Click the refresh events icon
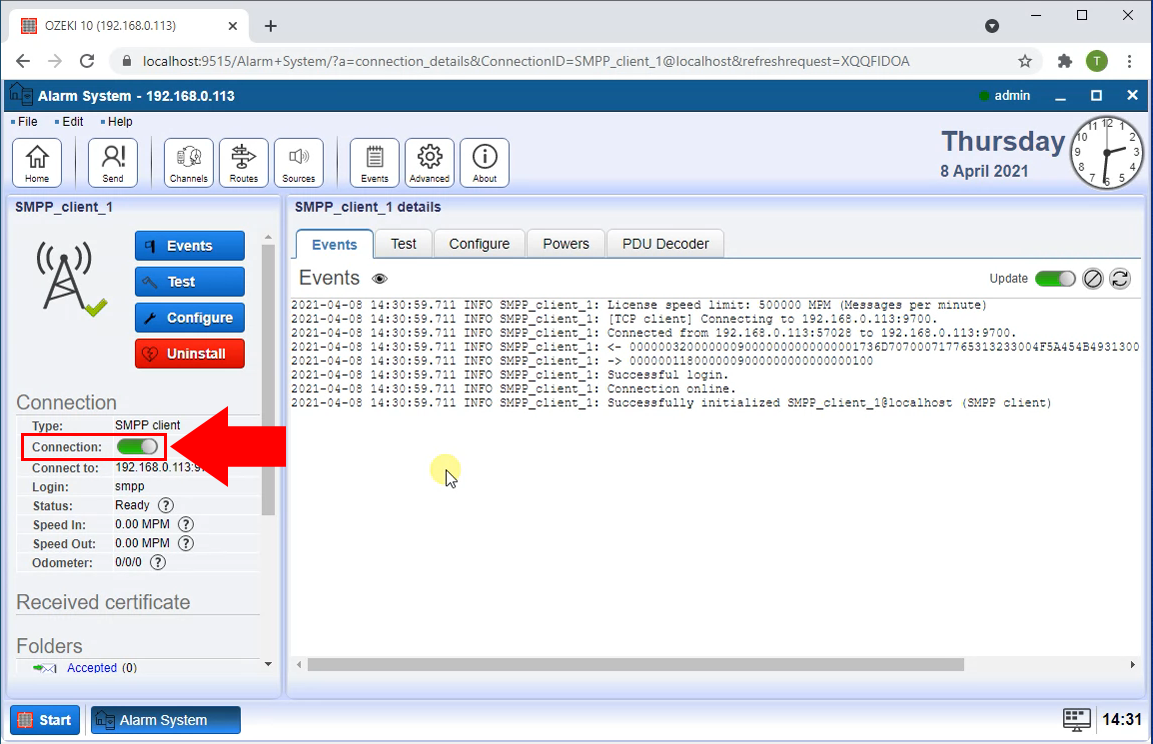The width and height of the screenshot is (1153, 744). [1120, 279]
